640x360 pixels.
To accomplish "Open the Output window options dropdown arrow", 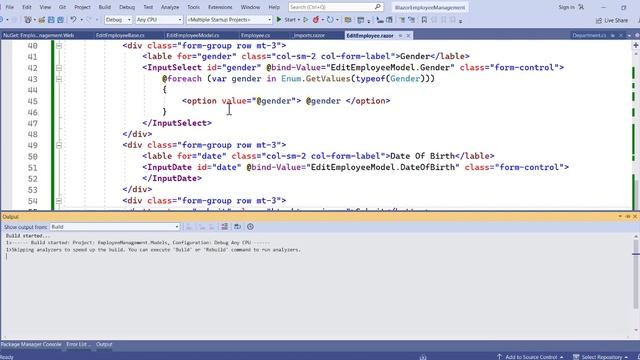I will tap(620, 216).
